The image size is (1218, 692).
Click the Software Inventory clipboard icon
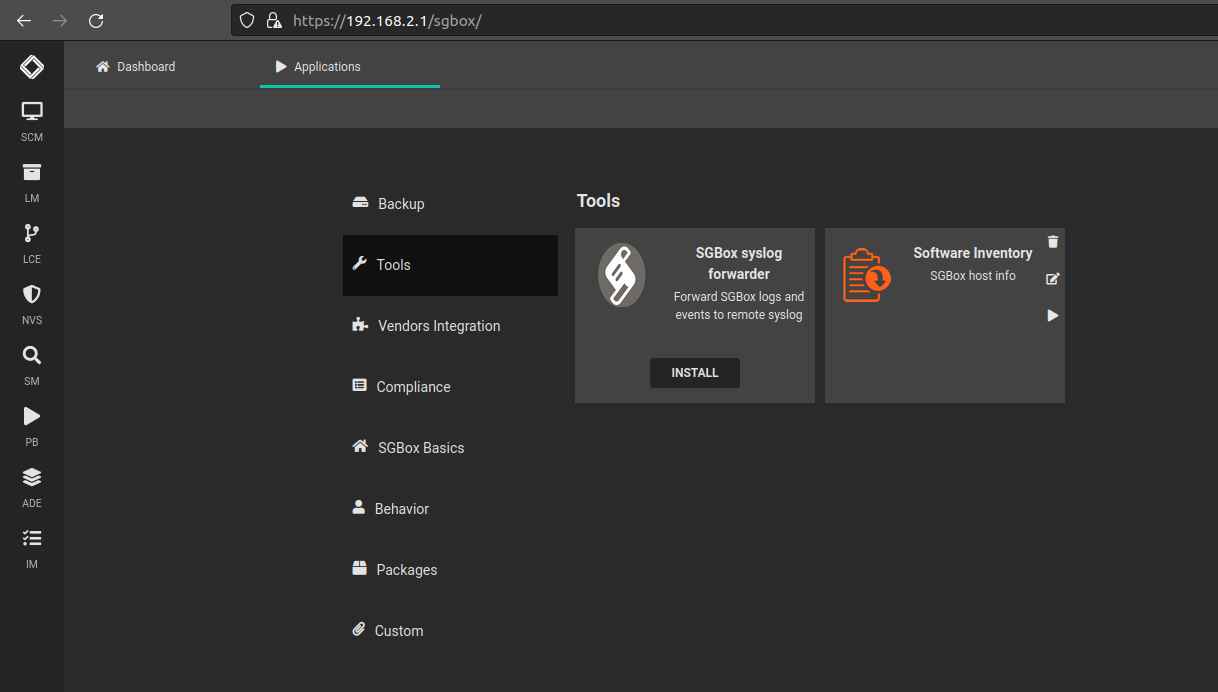[x=867, y=276]
